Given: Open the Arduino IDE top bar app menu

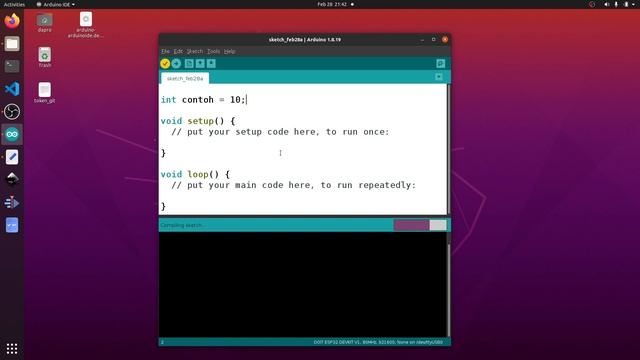Looking at the screenshot, I should 56,4.
